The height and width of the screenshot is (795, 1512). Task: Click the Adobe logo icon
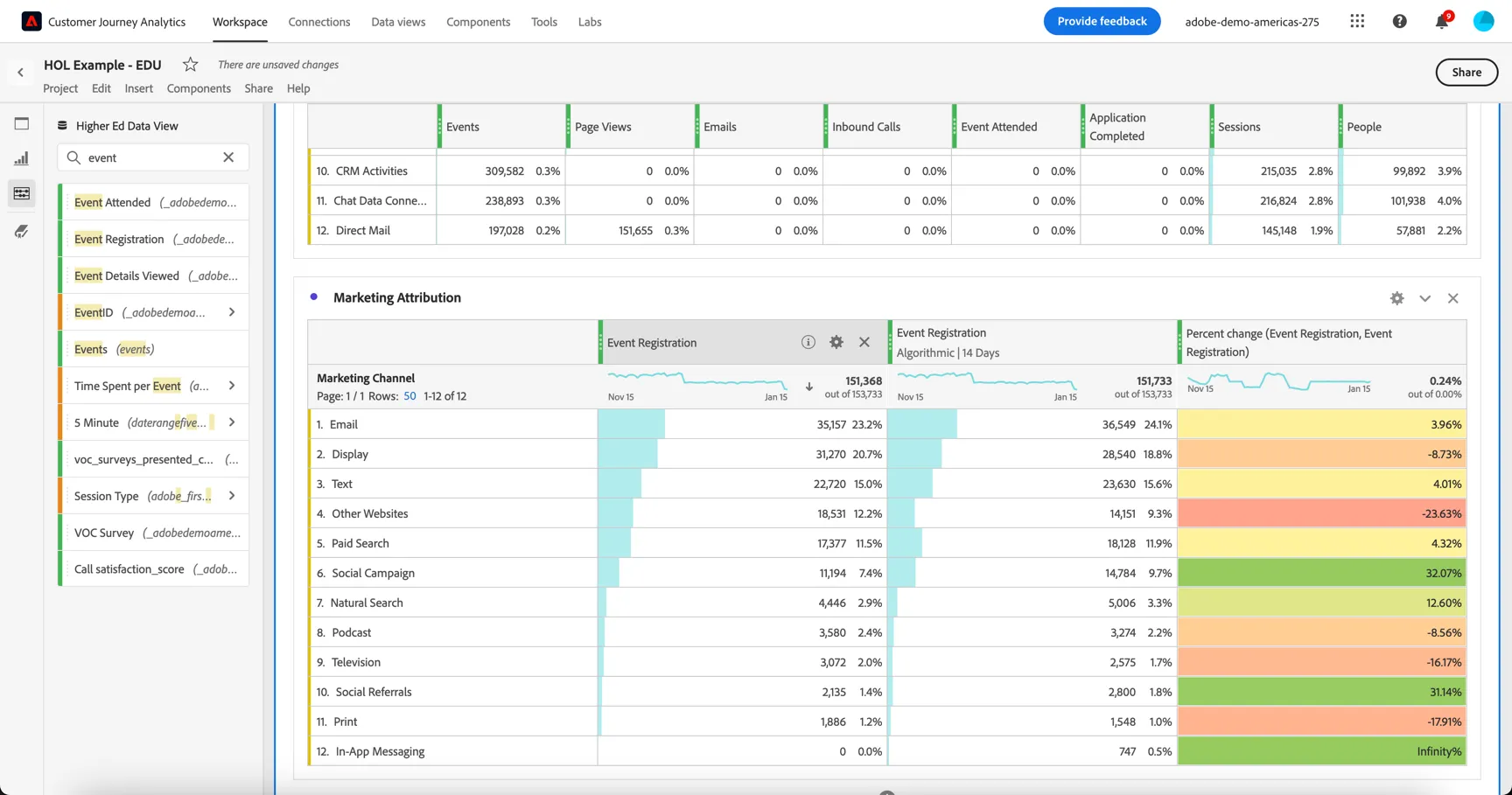[x=31, y=21]
